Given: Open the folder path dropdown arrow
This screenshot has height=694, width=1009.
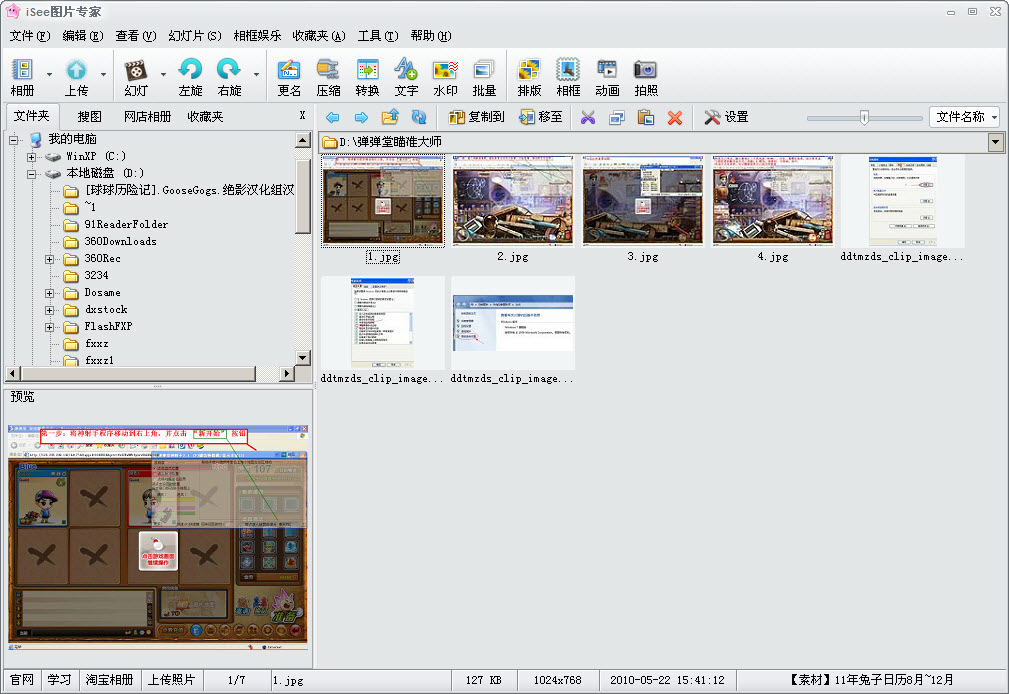Looking at the screenshot, I should [x=995, y=143].
